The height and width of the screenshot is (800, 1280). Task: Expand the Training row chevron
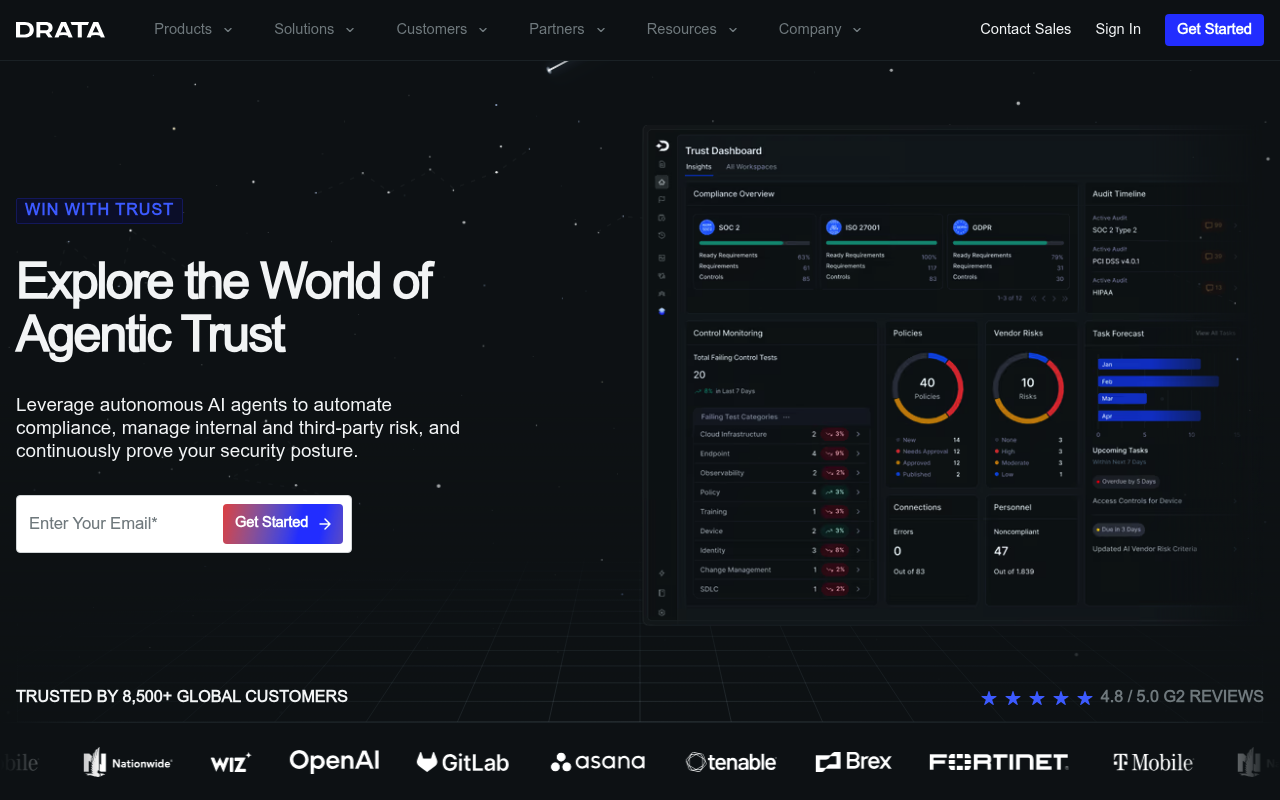click(858, 511)
